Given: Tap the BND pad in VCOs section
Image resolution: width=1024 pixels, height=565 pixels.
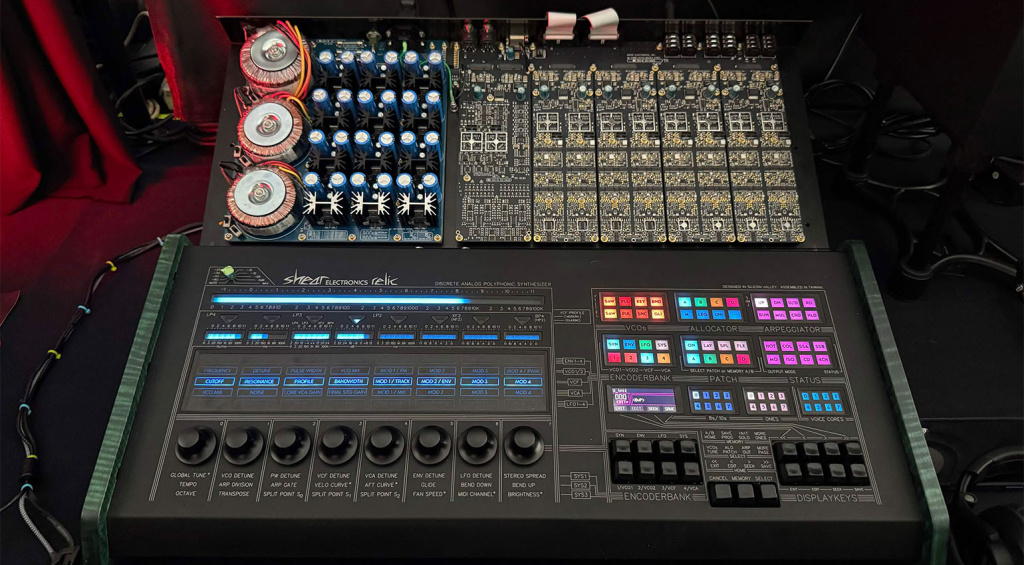Looking at the screenshot, I should click(x=656, y=302).
